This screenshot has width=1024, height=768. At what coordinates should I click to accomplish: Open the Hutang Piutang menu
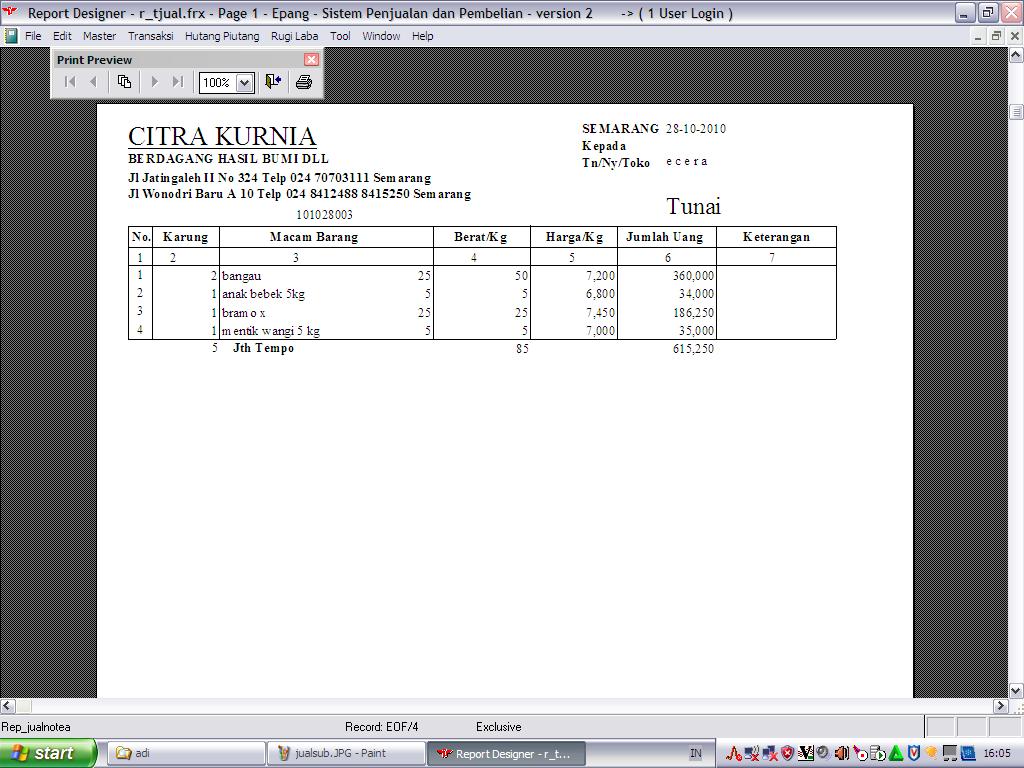[222, 36]
